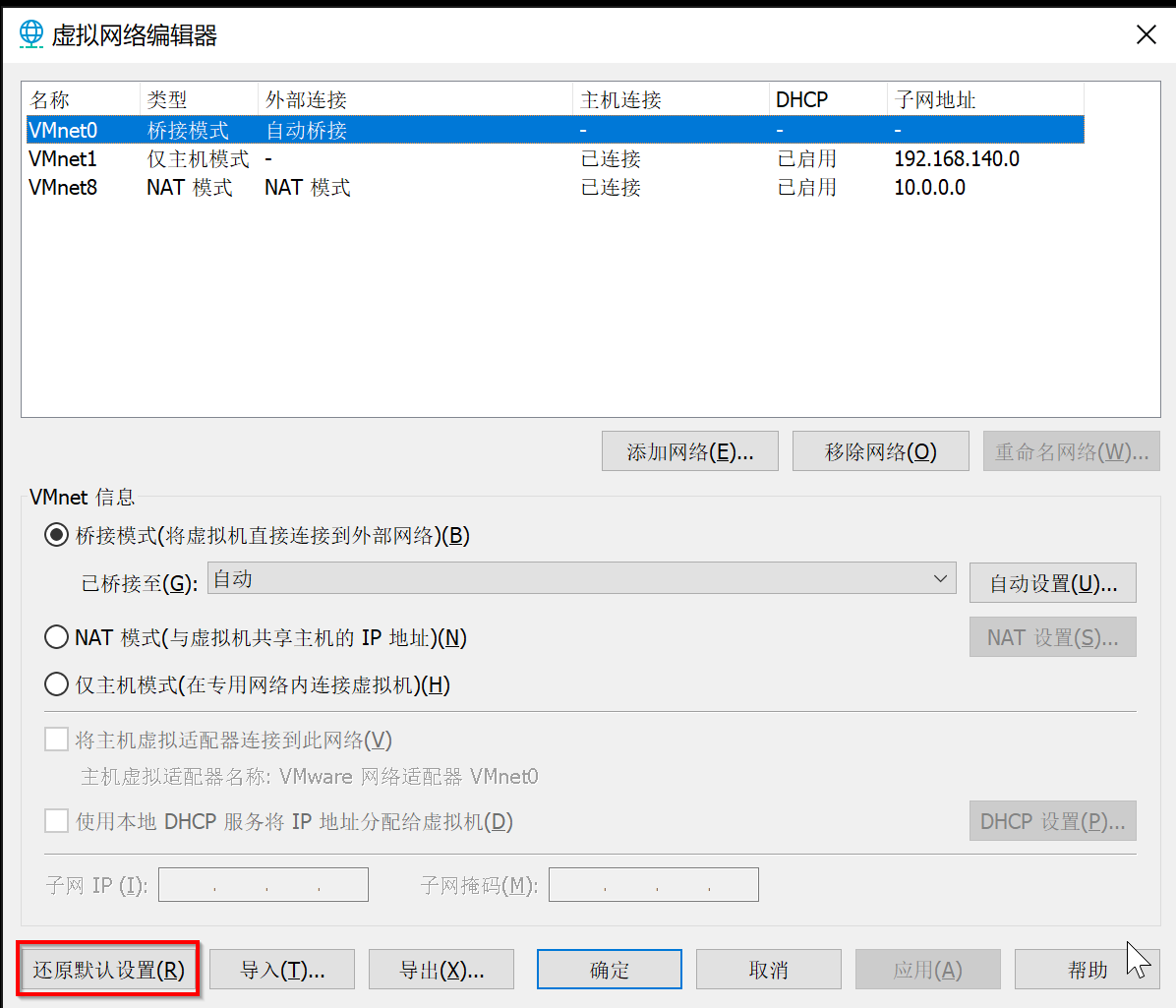This screenshot has width=1176, height=1008.
Task: Click the 子网地址 column header
Action: (x=985, y=99)
